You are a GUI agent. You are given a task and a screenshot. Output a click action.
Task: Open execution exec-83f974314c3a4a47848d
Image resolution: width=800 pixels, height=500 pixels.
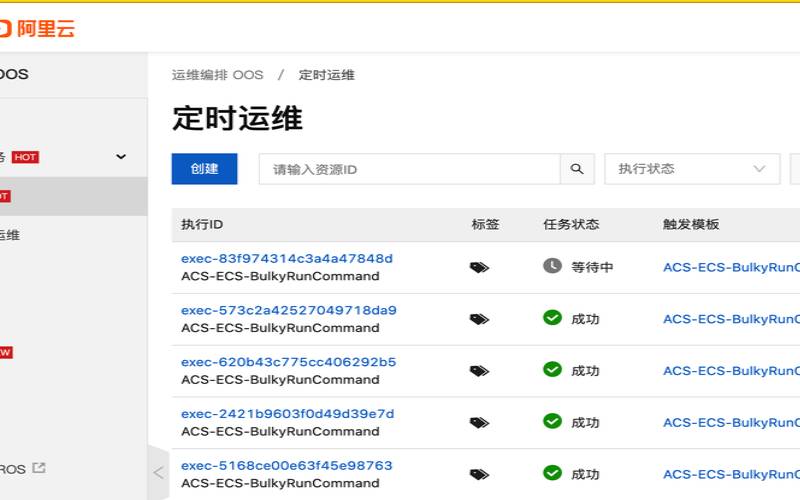tap(287, 259)
